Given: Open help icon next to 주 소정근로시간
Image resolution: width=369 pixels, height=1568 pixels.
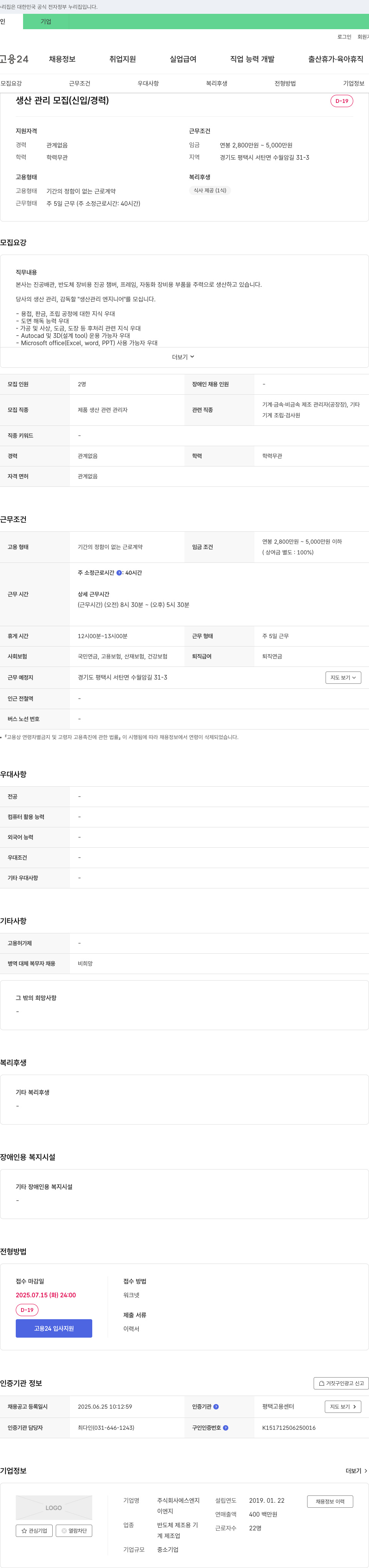Looking at the screenshot, I should click(x=119, y=573).
